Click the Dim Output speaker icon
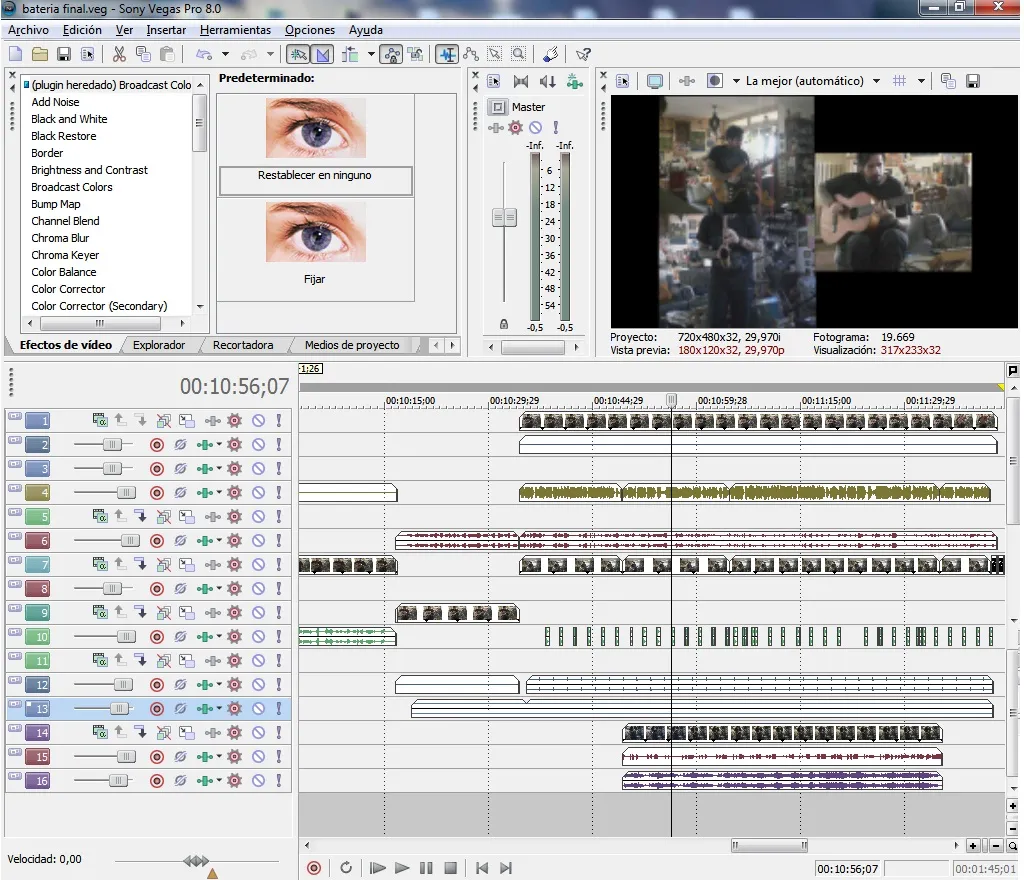This screenshot has height=880, width=1024. pyautogui.click(x=547, y=81)
